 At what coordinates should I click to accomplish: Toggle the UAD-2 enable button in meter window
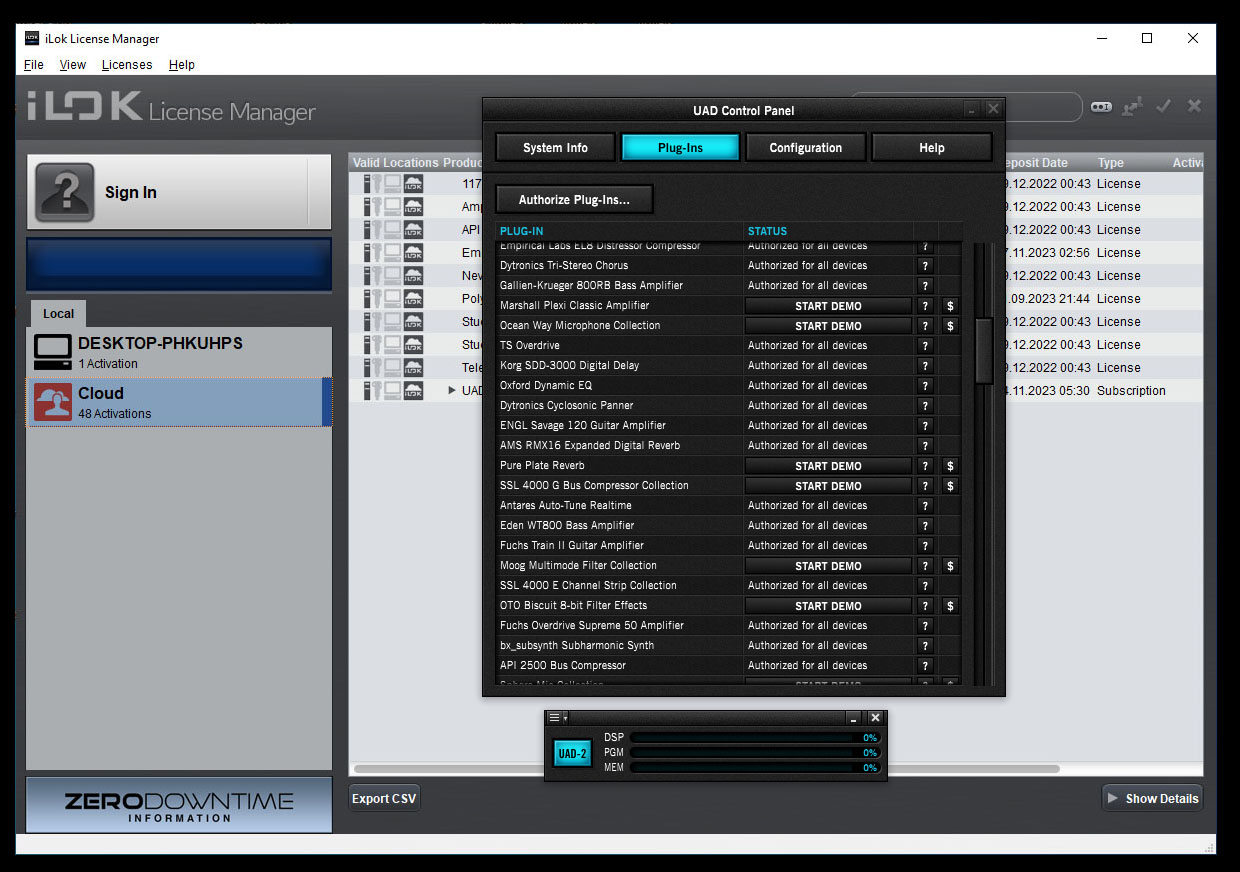[x=573, y=754]
